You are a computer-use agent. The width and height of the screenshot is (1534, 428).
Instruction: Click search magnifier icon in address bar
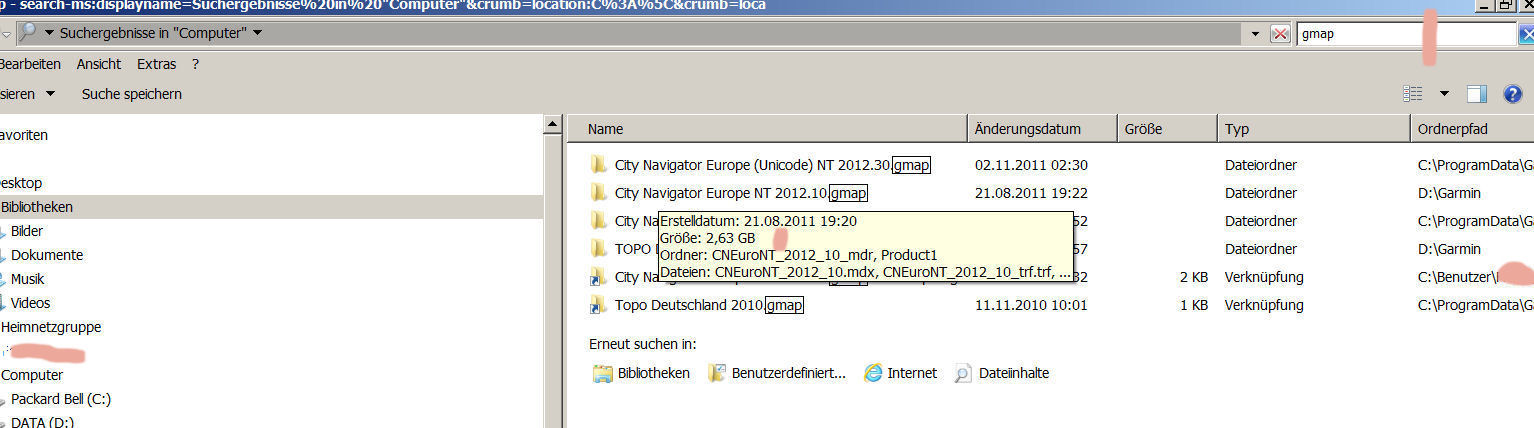point(28,33)
